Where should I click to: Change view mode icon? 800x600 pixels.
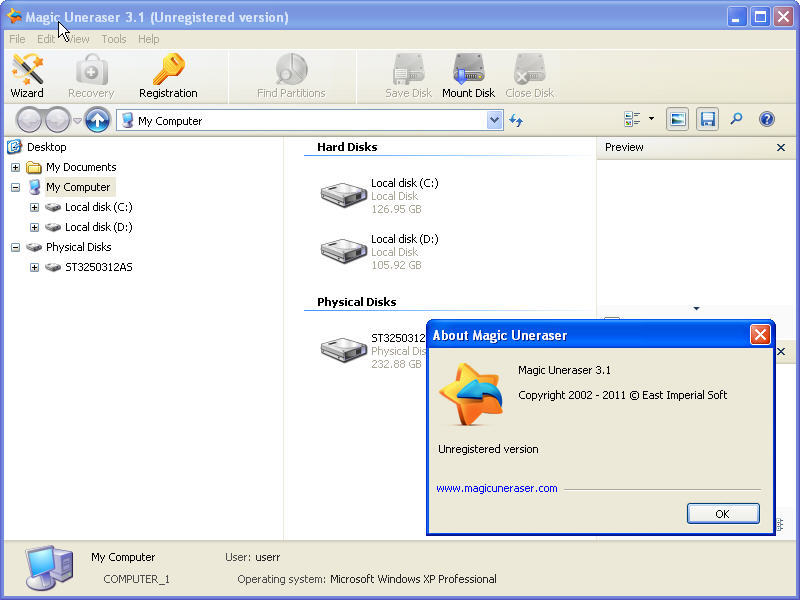pyautogui.click(x=632, y=119)
